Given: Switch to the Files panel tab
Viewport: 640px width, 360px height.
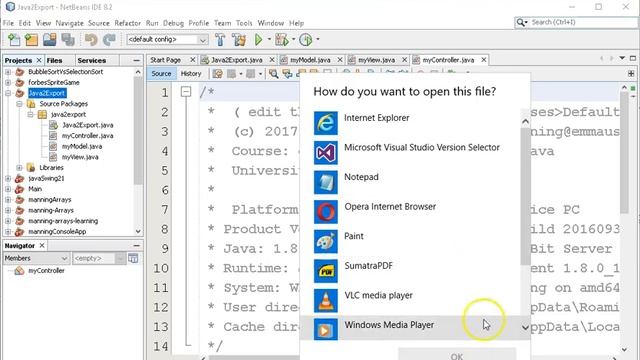Looking at the screenshot, I should pyautogui.click(x=54, y=60).
